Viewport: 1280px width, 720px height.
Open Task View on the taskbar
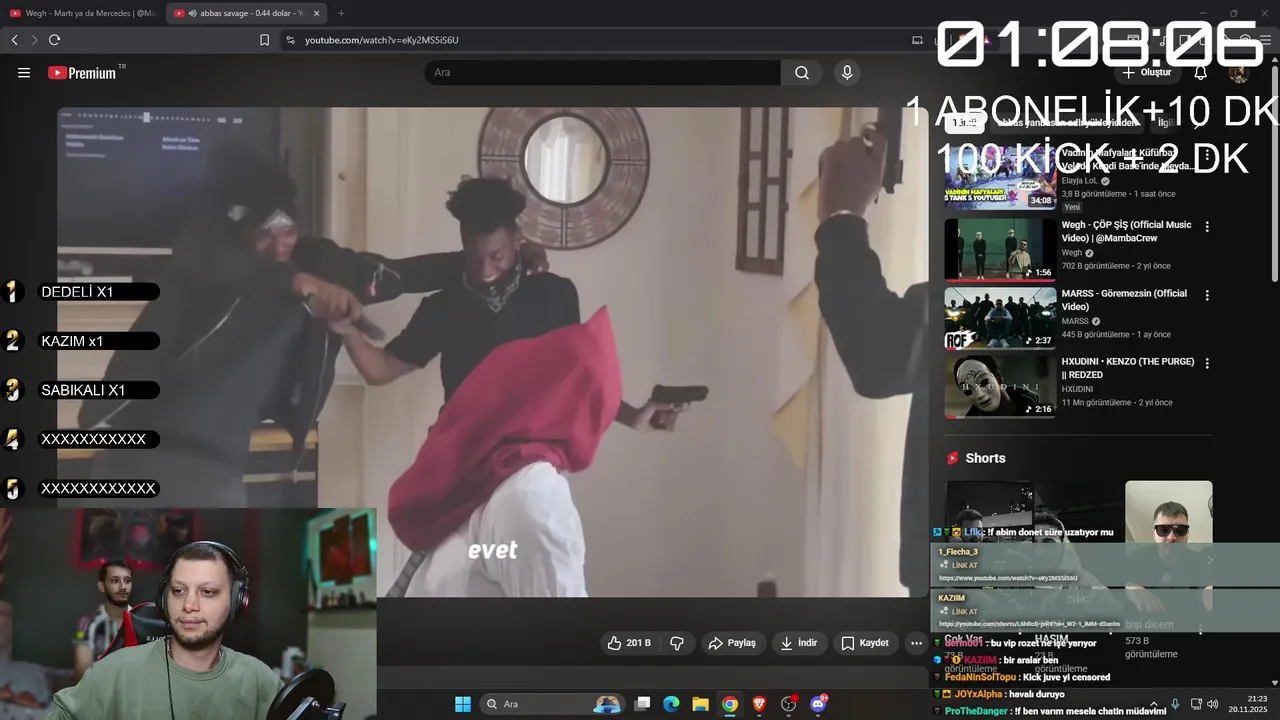(x=643, y=704)
